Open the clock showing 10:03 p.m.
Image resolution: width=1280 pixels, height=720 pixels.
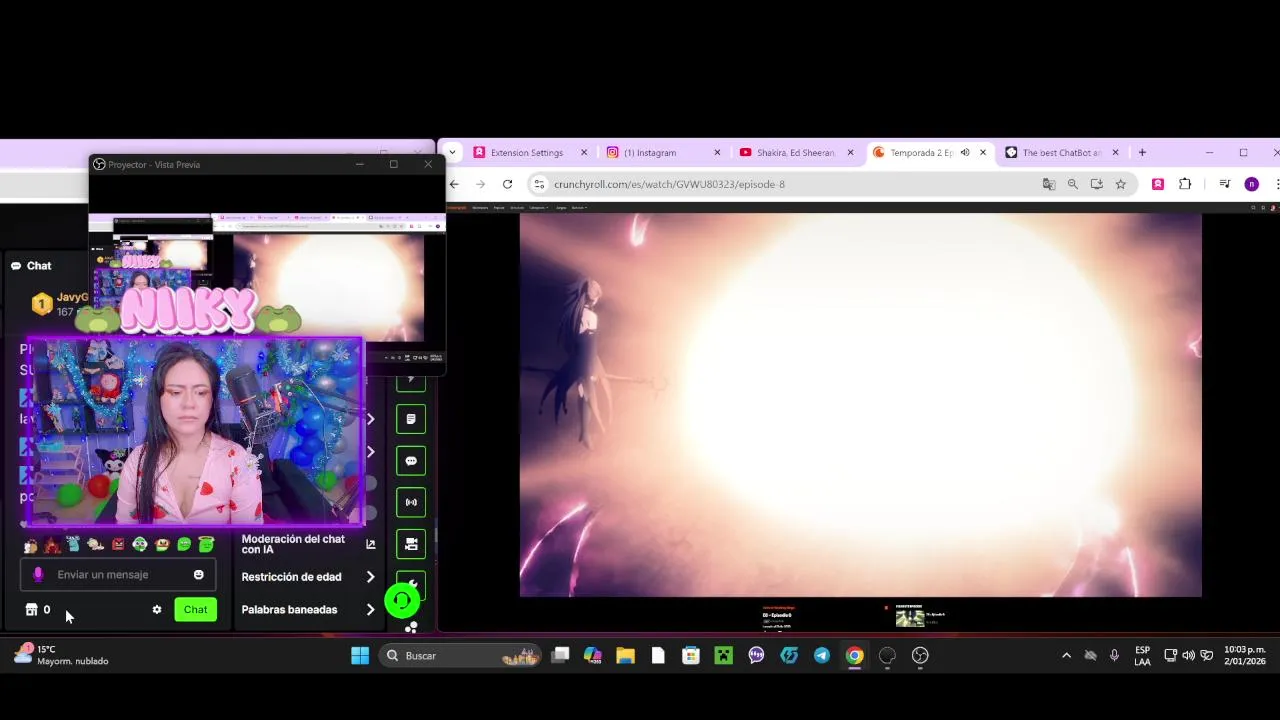pos(1244,655)
